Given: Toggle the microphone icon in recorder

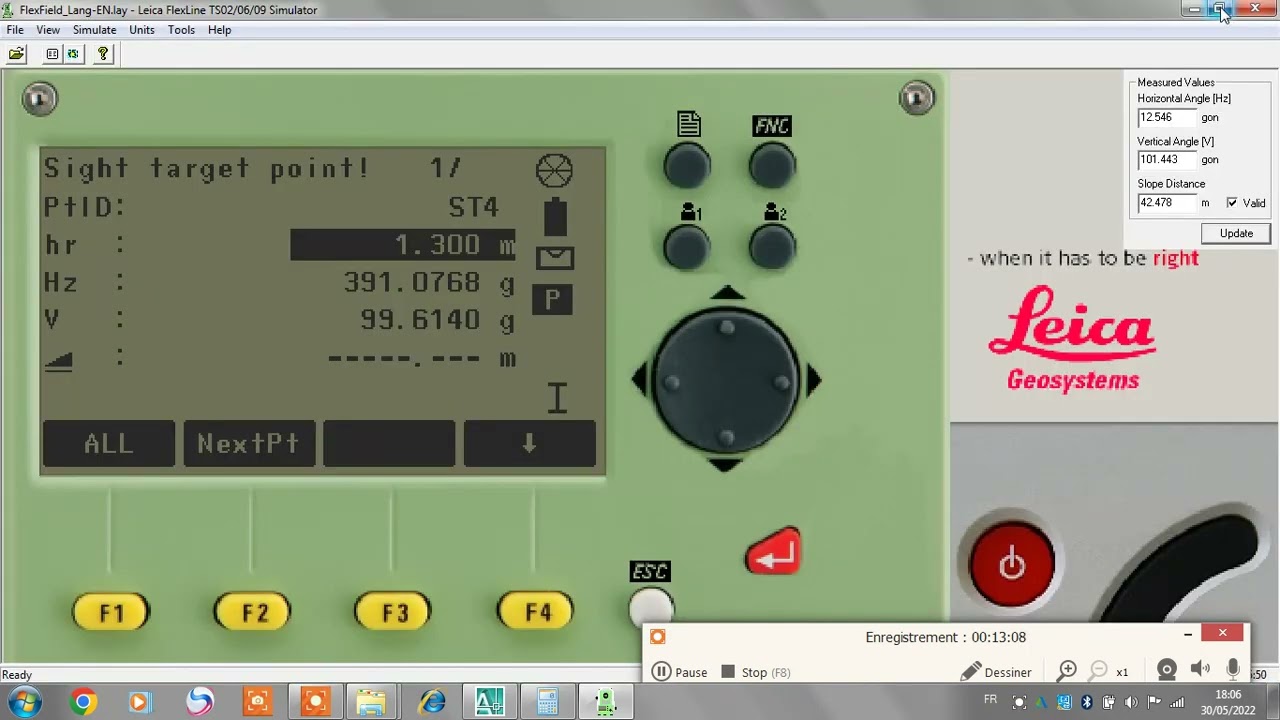Looking at the screenshot, I should coord(1233,671).
